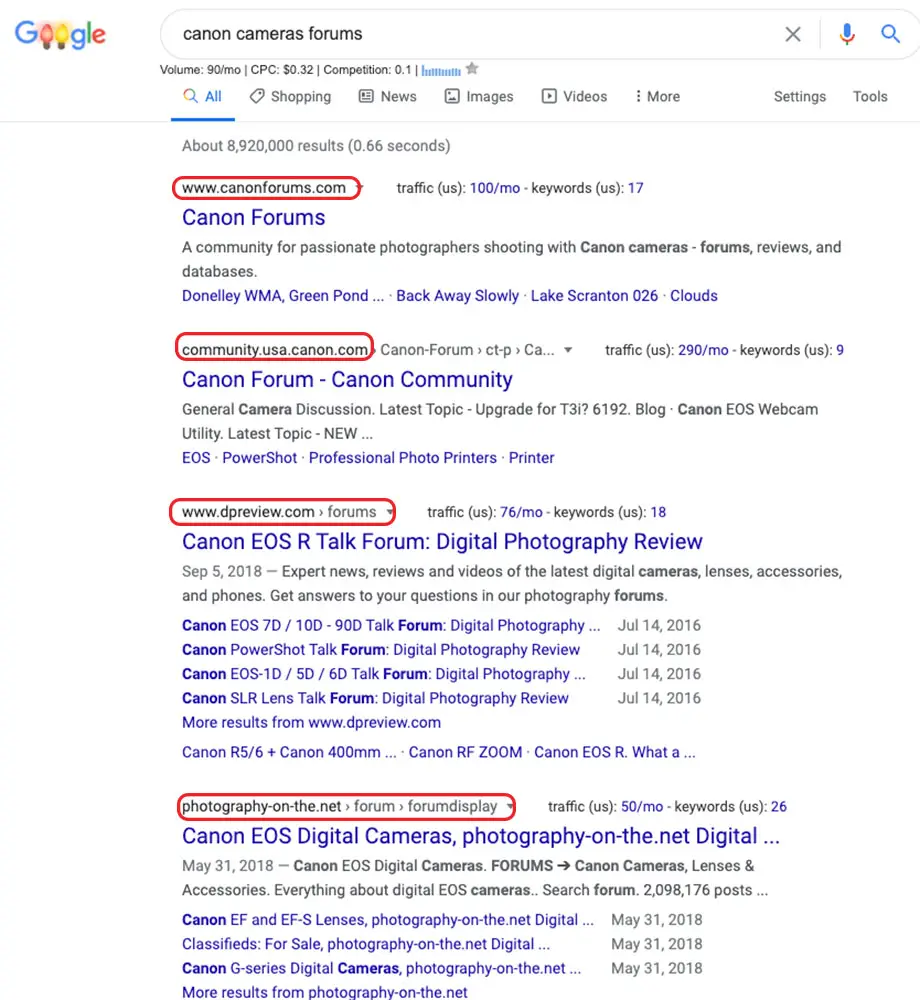
Task: Open the 'Back Away Slowly' sitelink
Action: pyautogui.click(x=458, y=296)
